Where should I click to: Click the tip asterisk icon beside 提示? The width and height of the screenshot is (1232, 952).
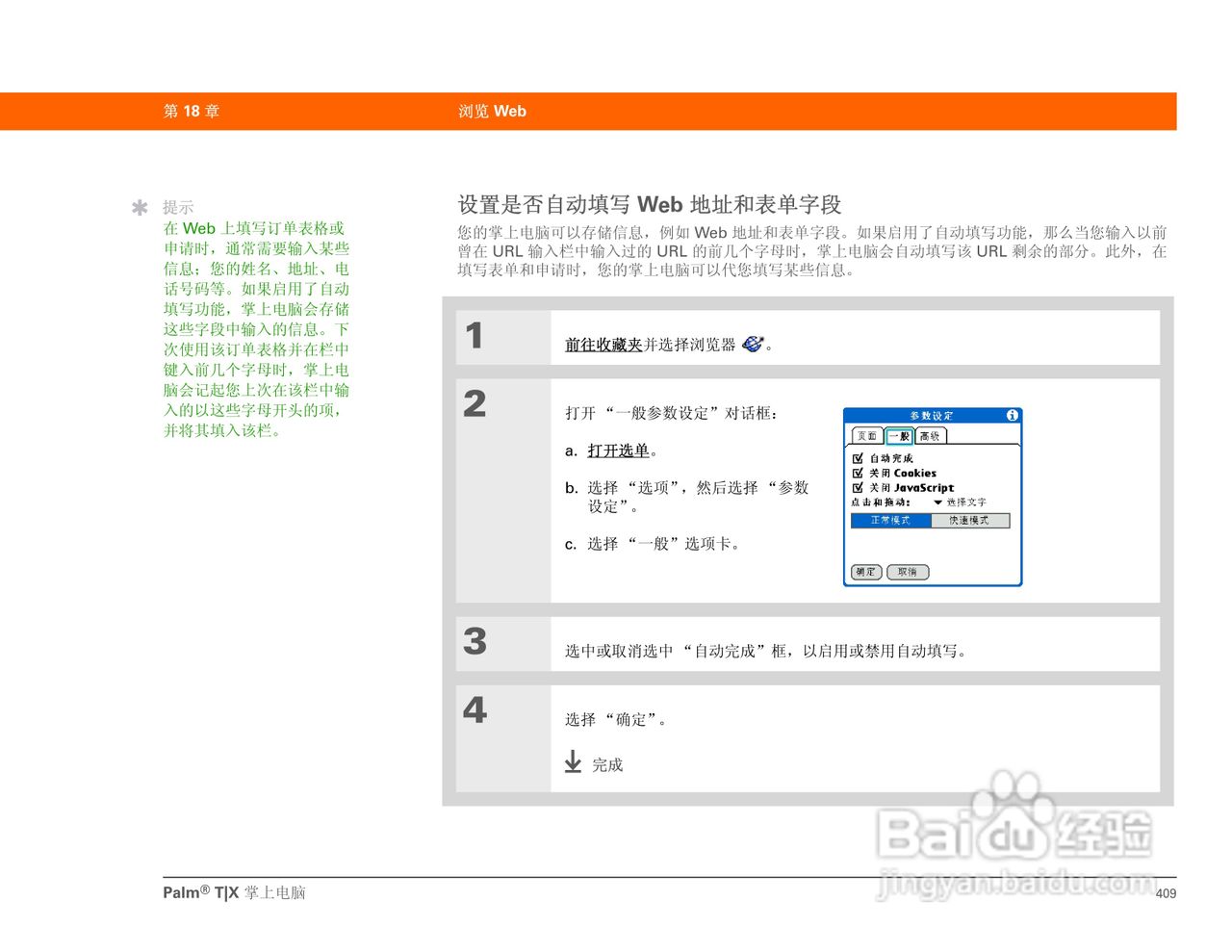(140, 207)
